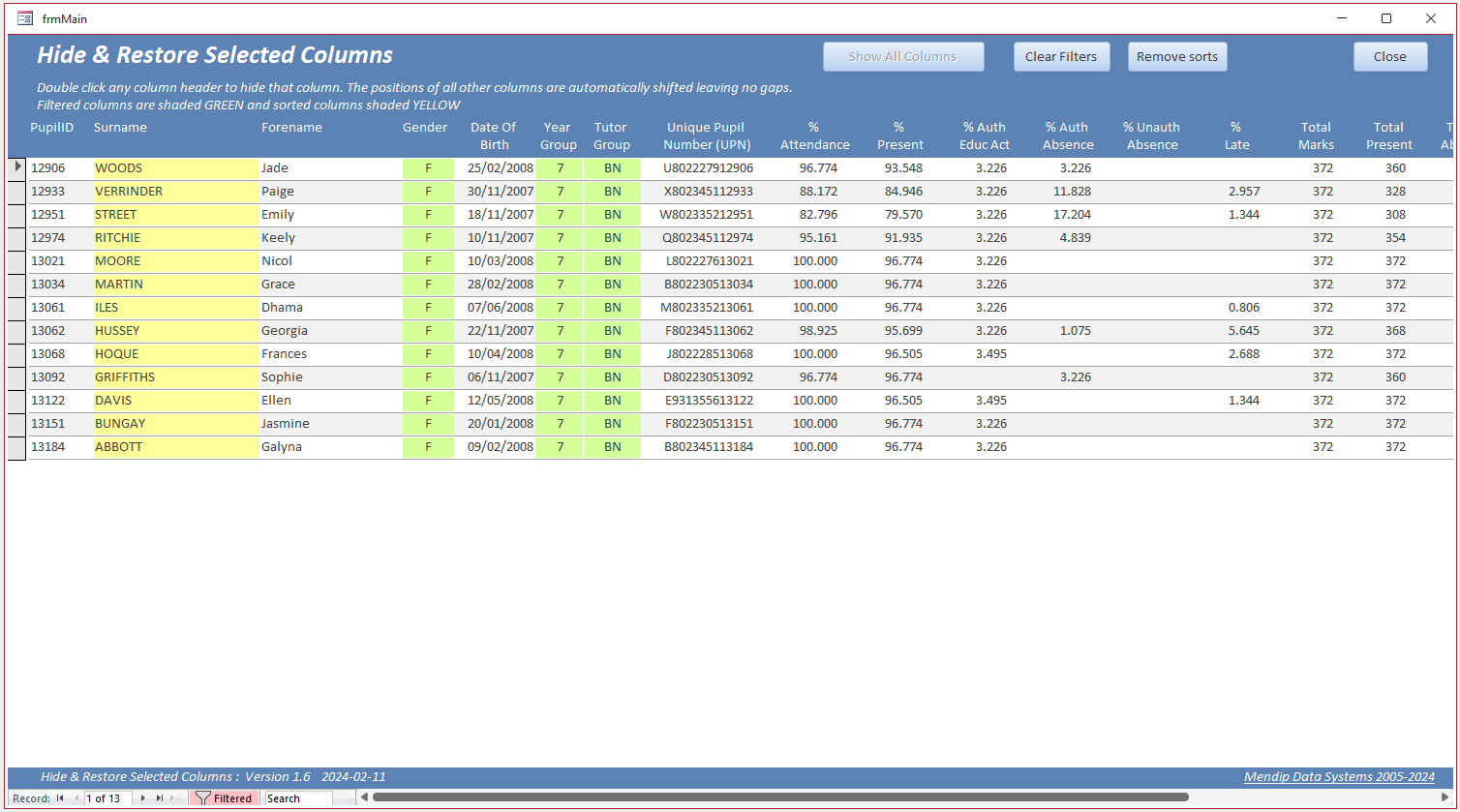The height and width of the screenshot is (812, 1460).
Task: Click the Total Marks column header
Action: point(1316,136)
